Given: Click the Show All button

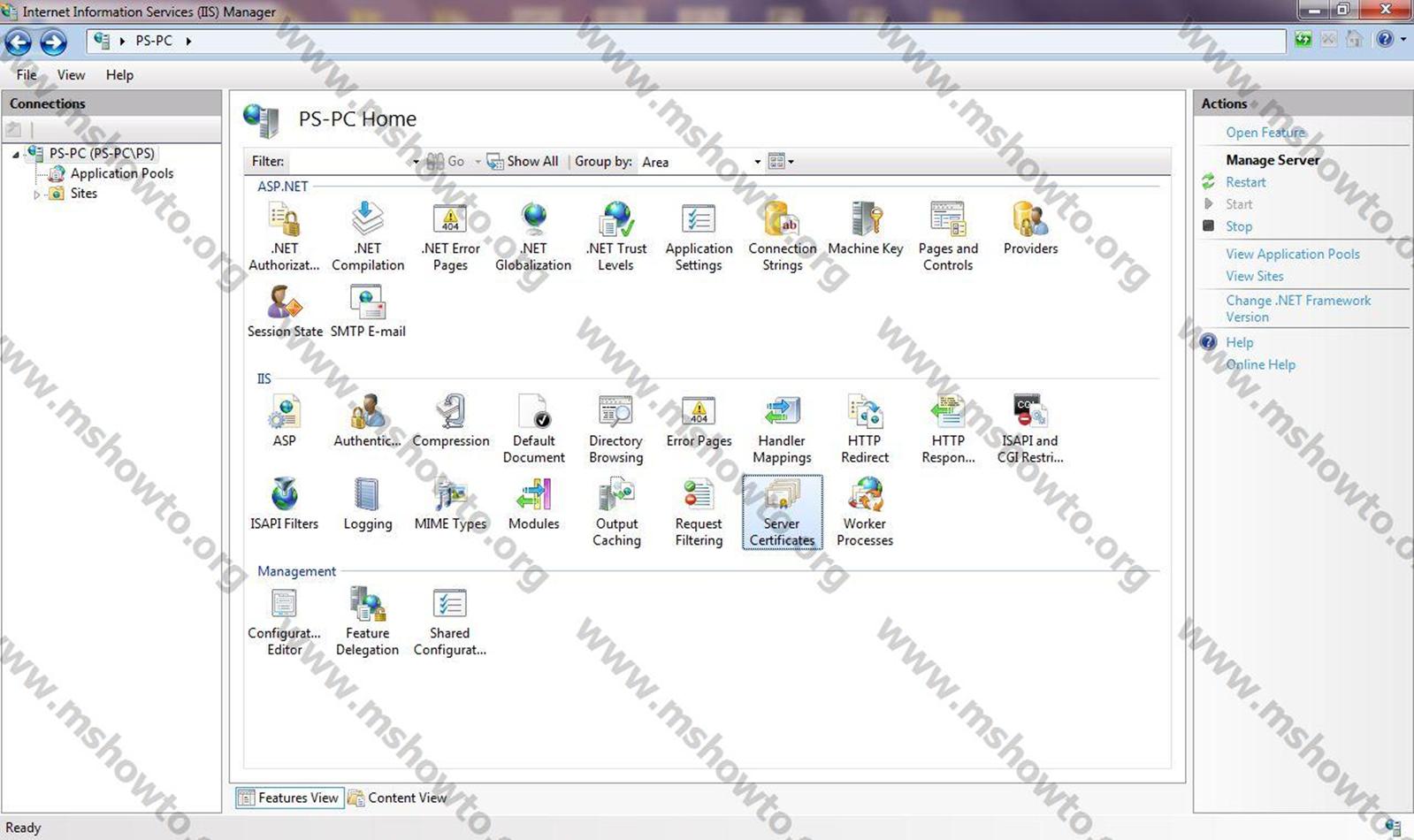Looking at the screenshot, I should 523,161.
